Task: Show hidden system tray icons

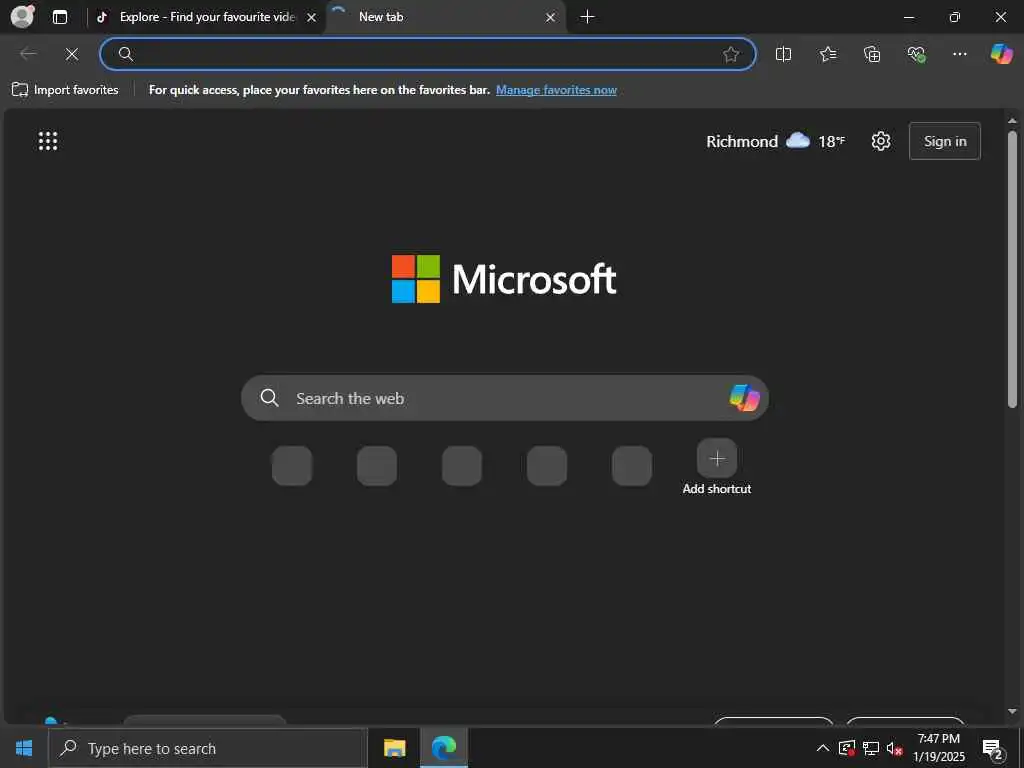Action: (x=823, y=748)
